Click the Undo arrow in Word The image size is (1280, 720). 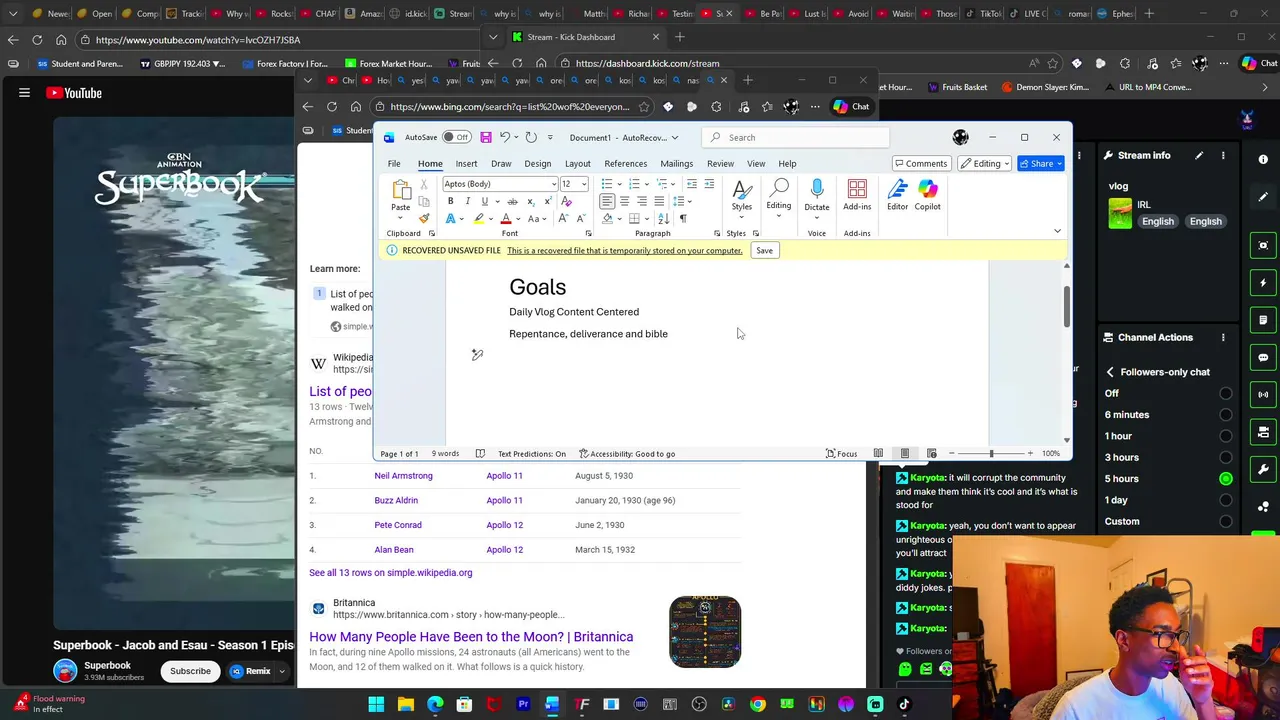(x=505, y=137)
